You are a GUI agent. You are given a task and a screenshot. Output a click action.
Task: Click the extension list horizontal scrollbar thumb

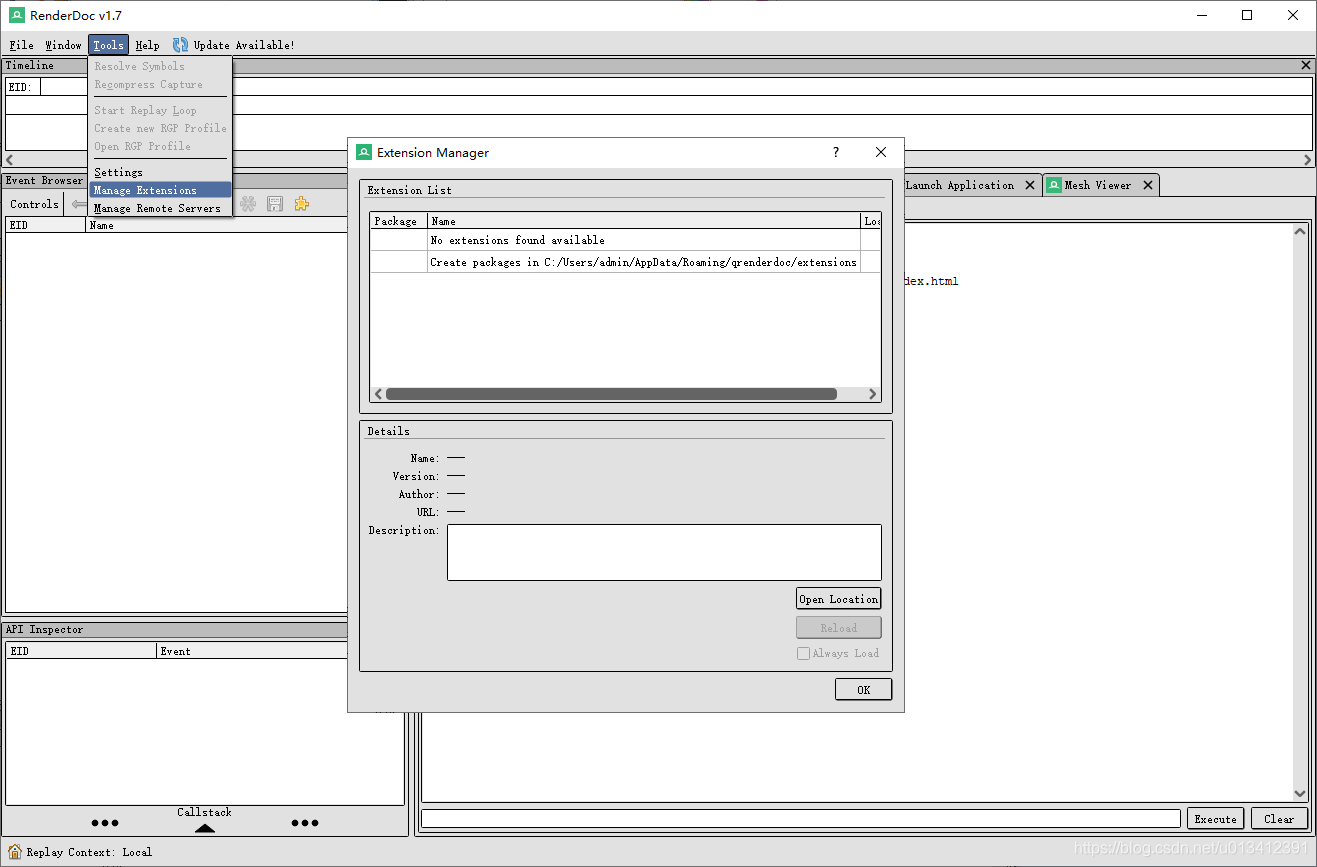pos(611,394)
